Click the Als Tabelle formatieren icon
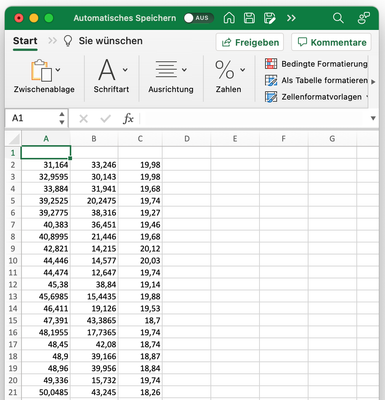 click(x=271, y=80)
